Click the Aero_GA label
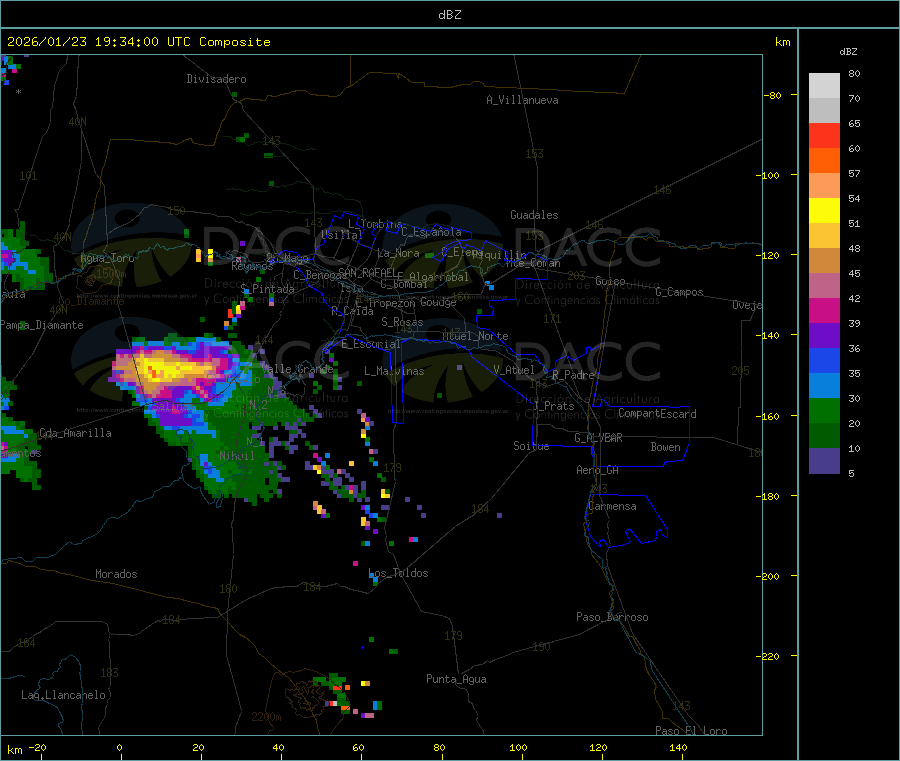Screen dimensions: 900x761 click(x=598, y=470)
